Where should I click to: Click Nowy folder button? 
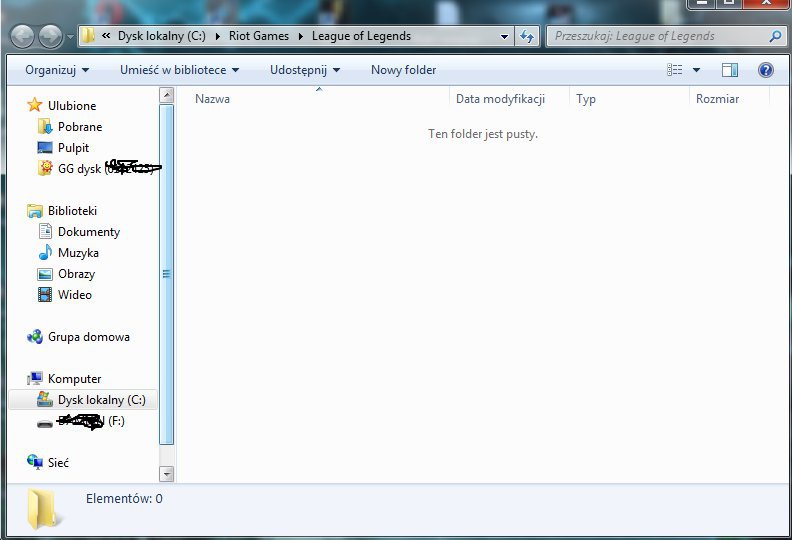(x=403, y=70)
